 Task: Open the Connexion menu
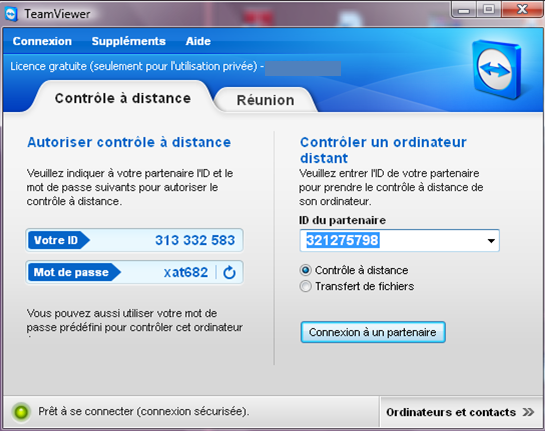pos(42,41)
